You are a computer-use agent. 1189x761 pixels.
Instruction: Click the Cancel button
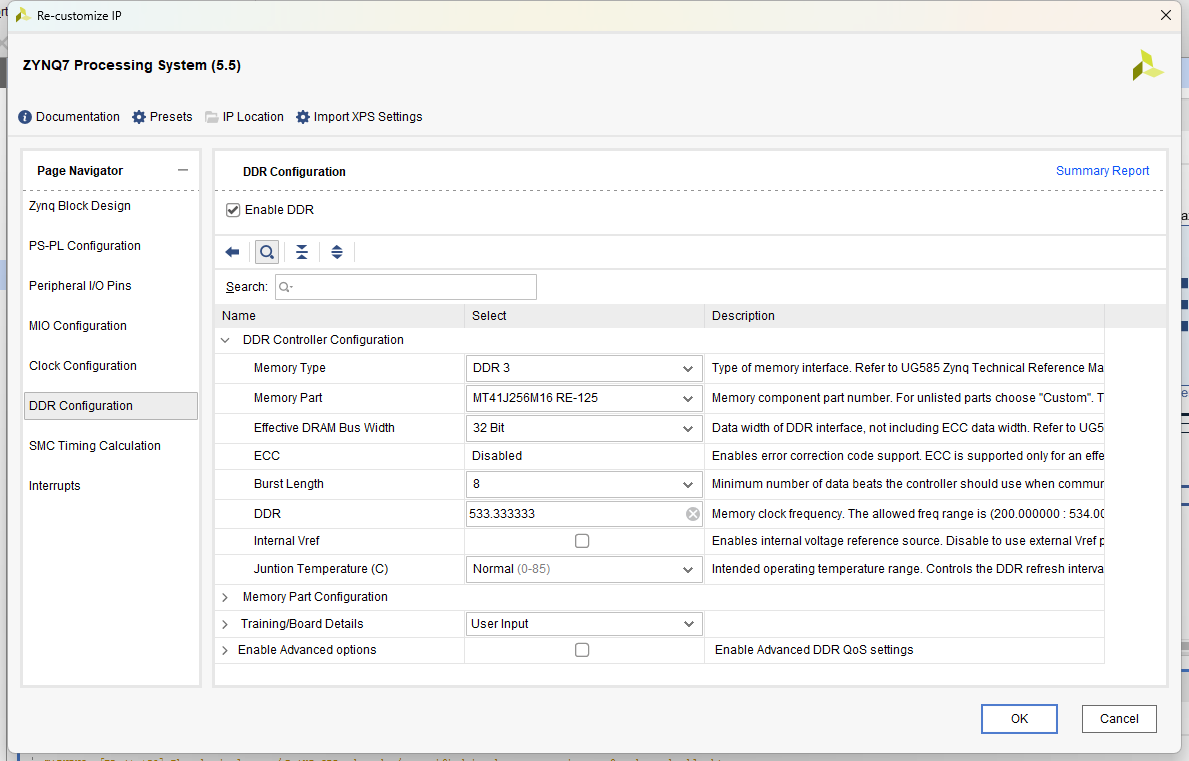coord(1119,719)
